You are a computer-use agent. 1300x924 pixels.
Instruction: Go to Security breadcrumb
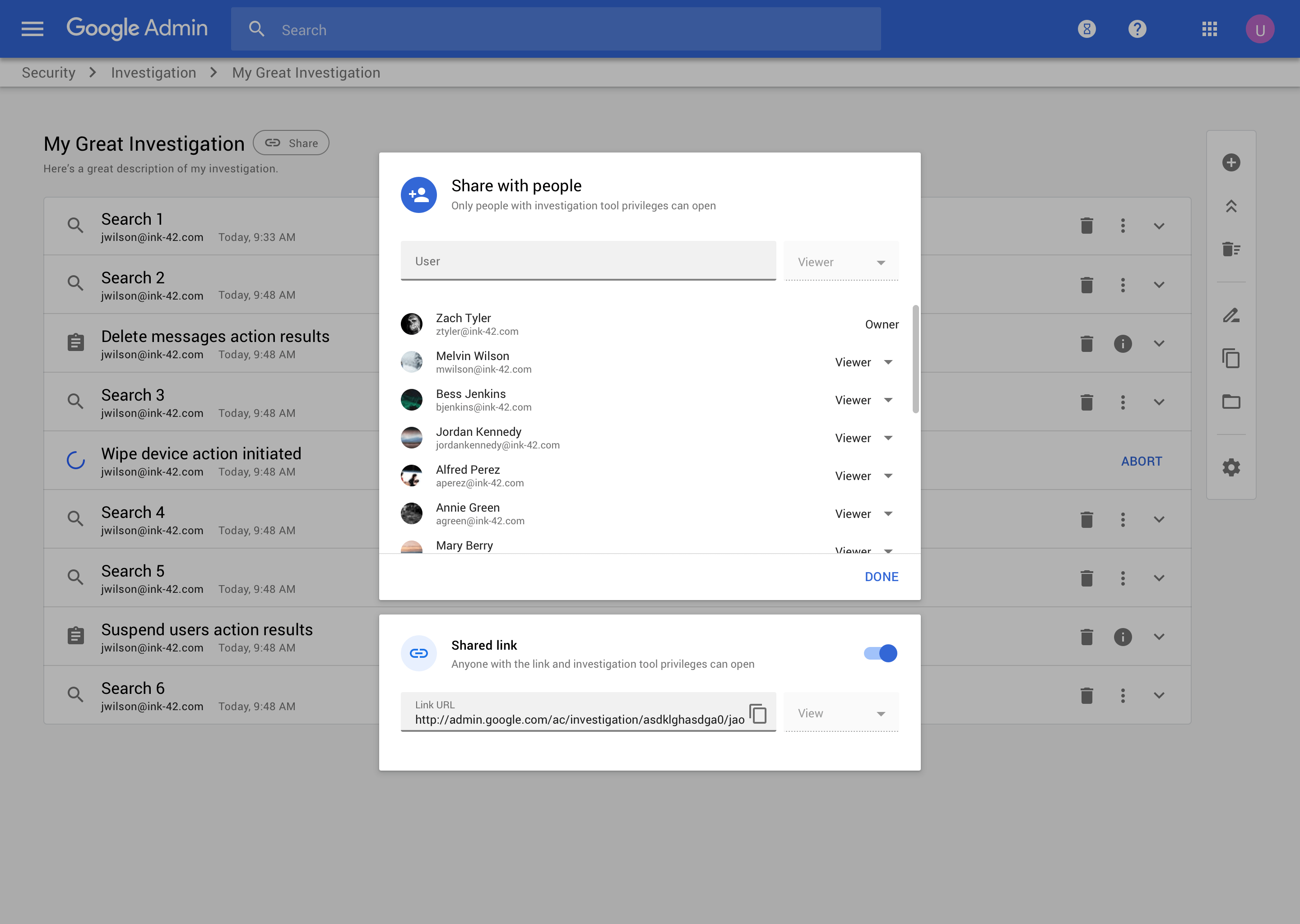click(x=48, y=73)
